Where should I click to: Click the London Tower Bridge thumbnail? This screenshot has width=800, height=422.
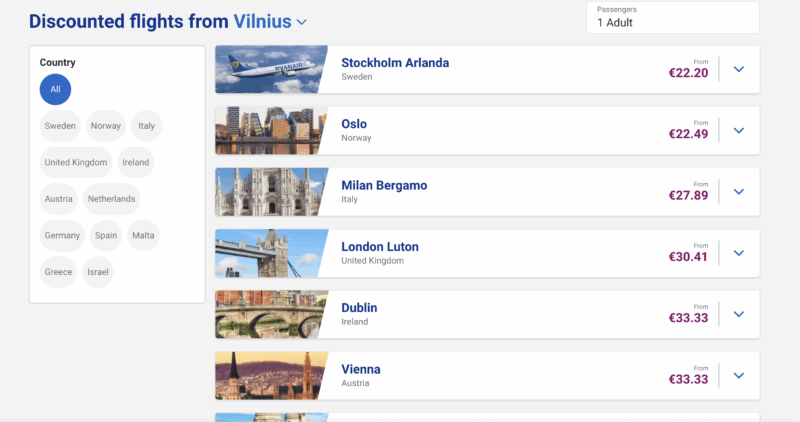click(x=271, y=253)
